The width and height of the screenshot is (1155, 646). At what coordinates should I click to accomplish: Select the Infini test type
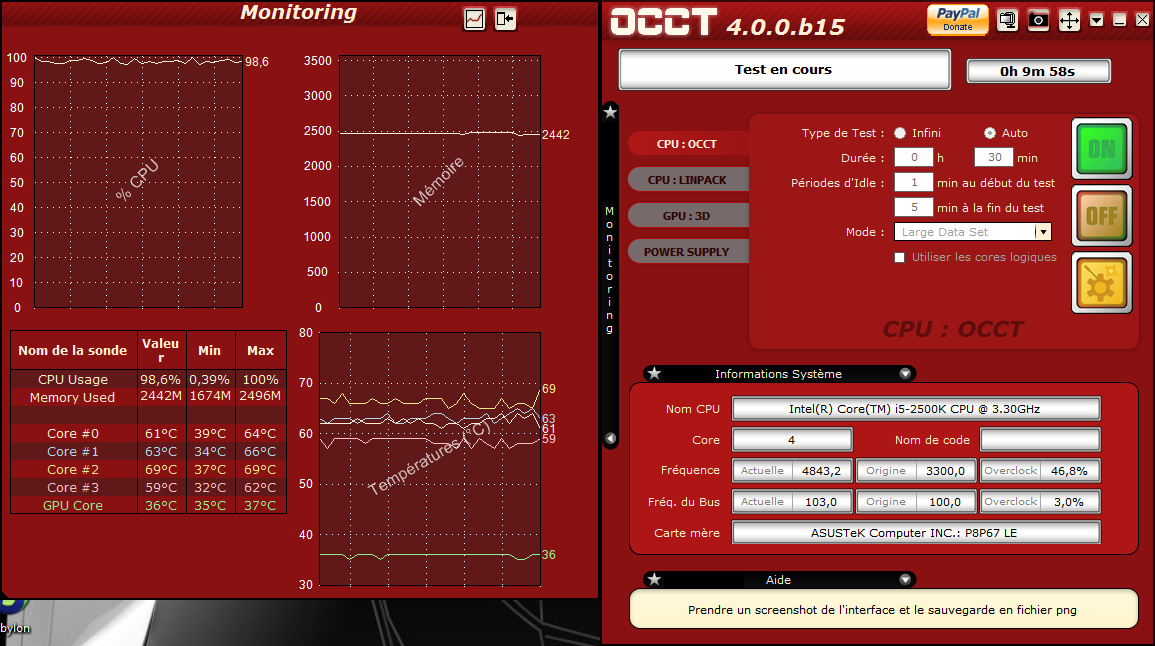tap(900, 133)
